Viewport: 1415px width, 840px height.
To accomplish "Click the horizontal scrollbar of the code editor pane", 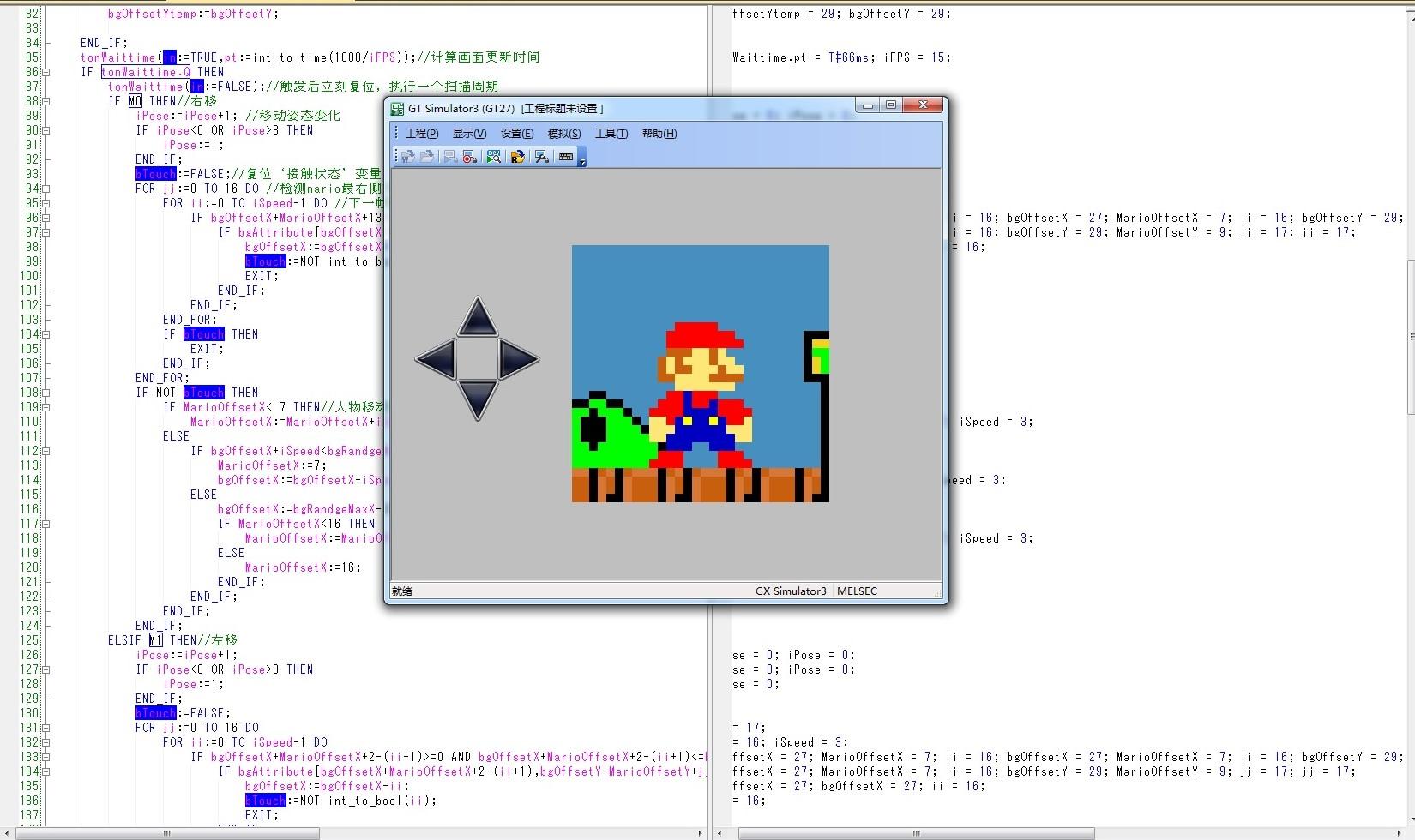I will click(x=168, y=833).
